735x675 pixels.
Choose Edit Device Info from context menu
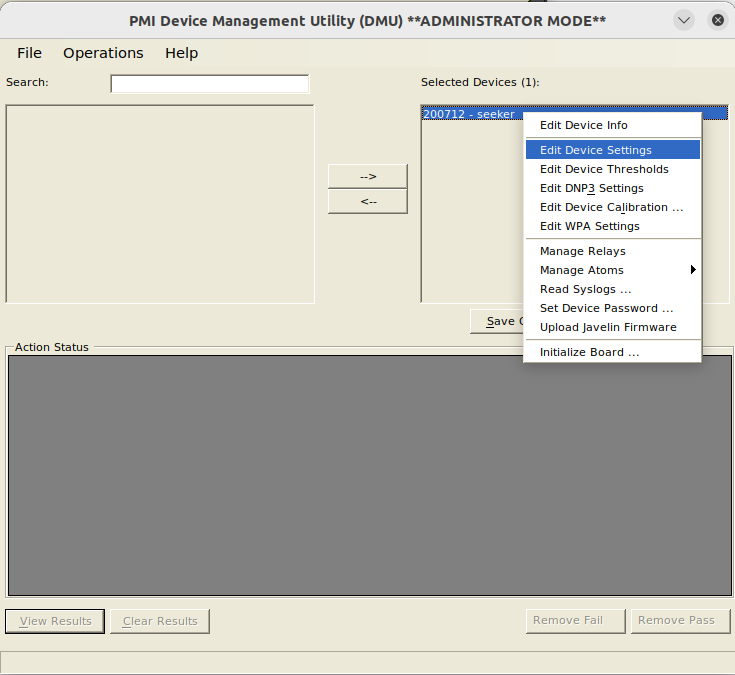coord(584,125)
